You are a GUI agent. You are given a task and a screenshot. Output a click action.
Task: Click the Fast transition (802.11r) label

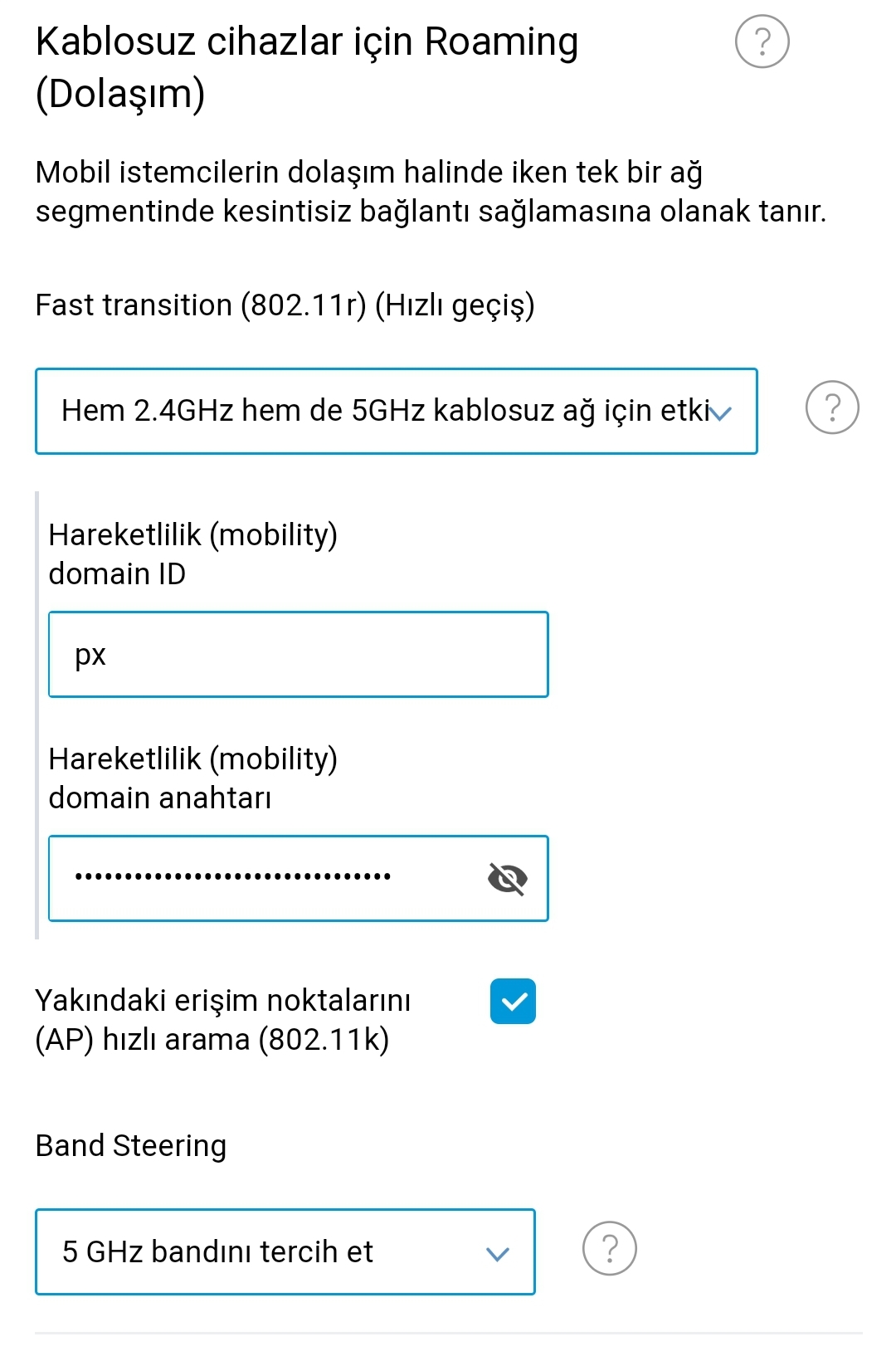tap(285, 305)
